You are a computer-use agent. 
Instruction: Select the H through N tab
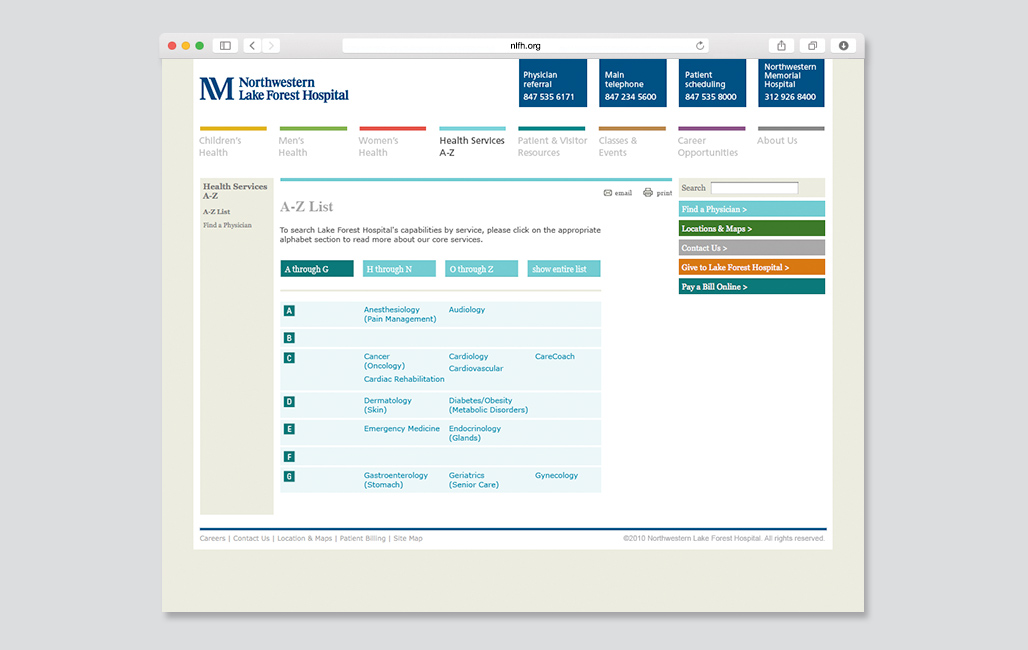tap(399, 269)
